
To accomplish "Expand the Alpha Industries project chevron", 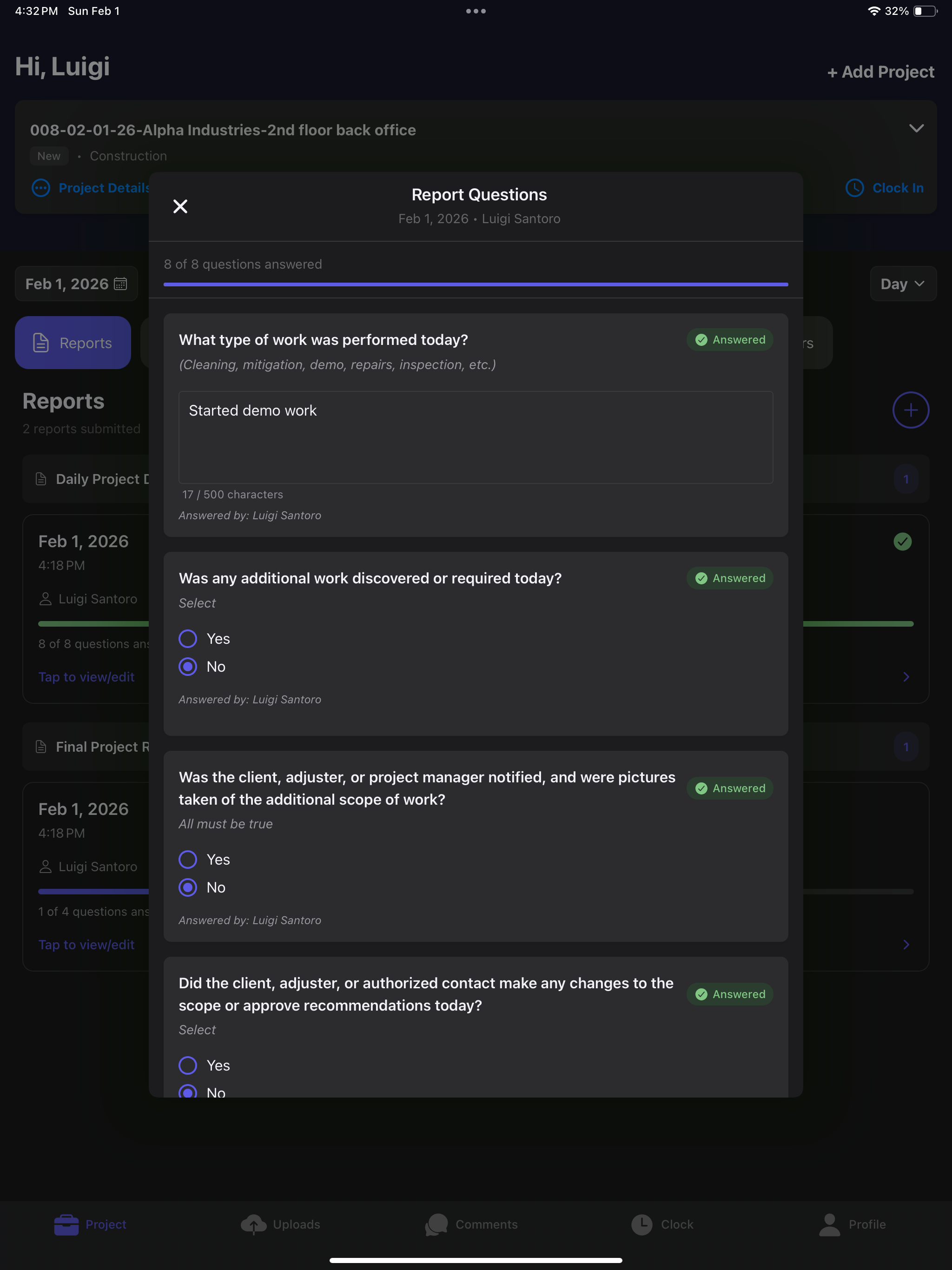I will coord(916,128).
